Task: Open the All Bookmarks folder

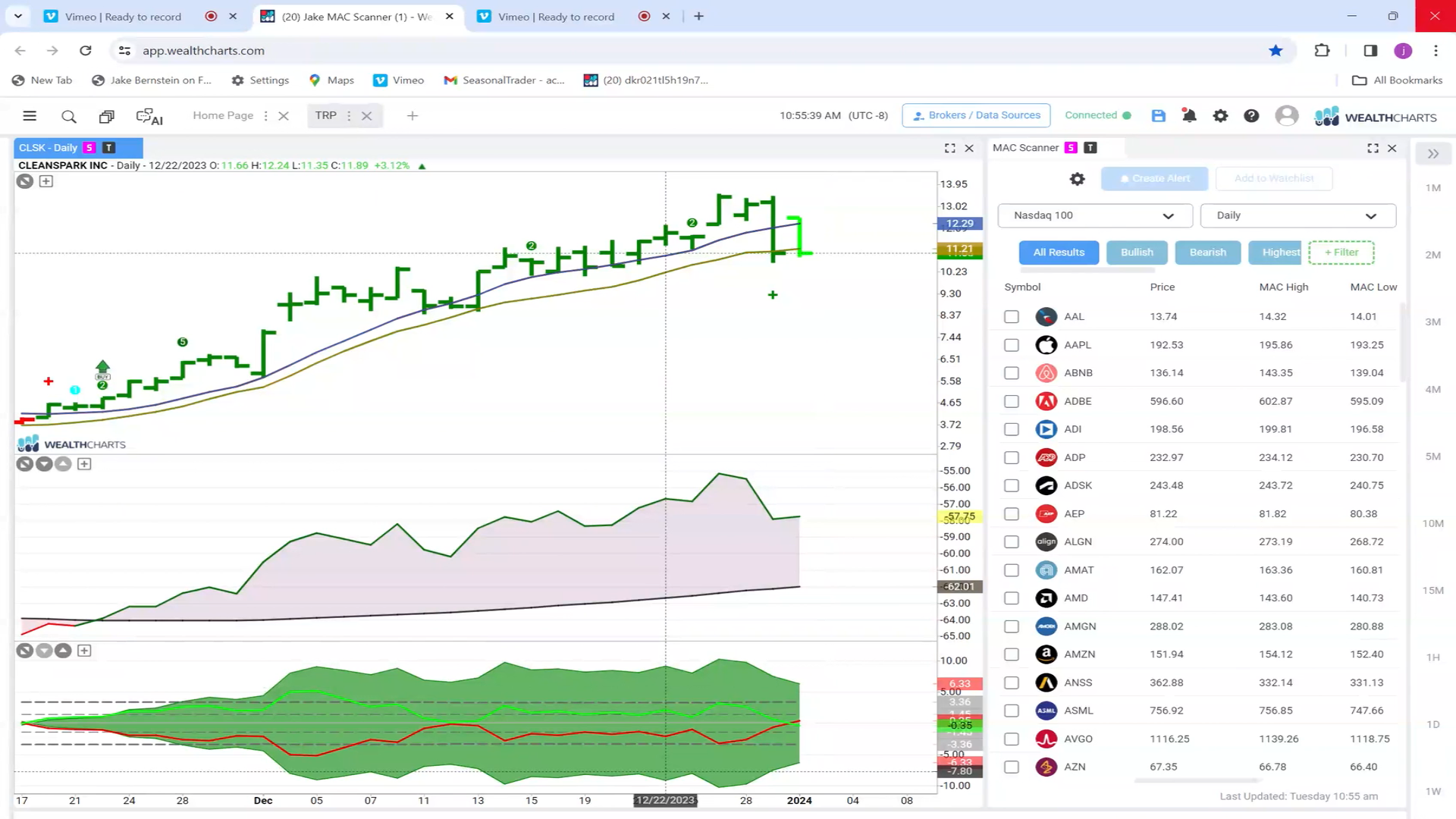Action: click(1397, 80)
